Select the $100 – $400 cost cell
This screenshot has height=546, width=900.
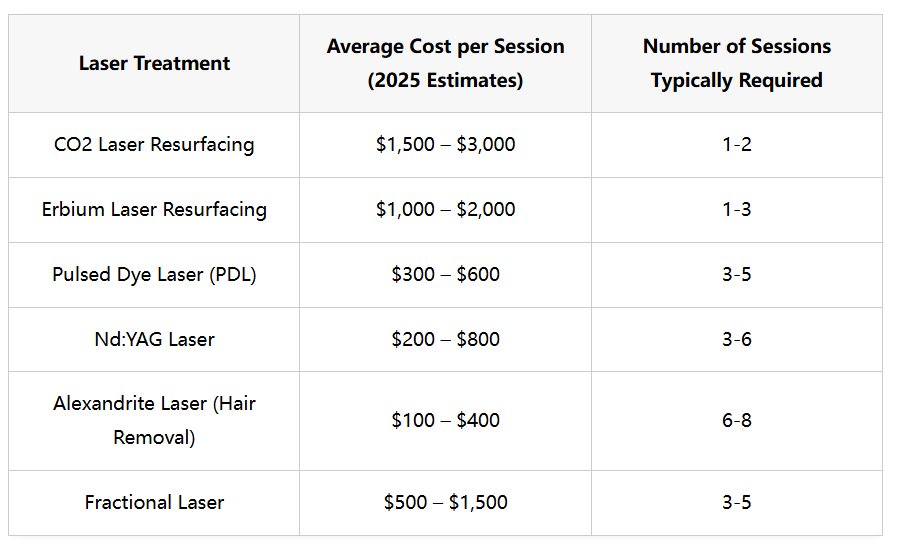coord(445,420)
